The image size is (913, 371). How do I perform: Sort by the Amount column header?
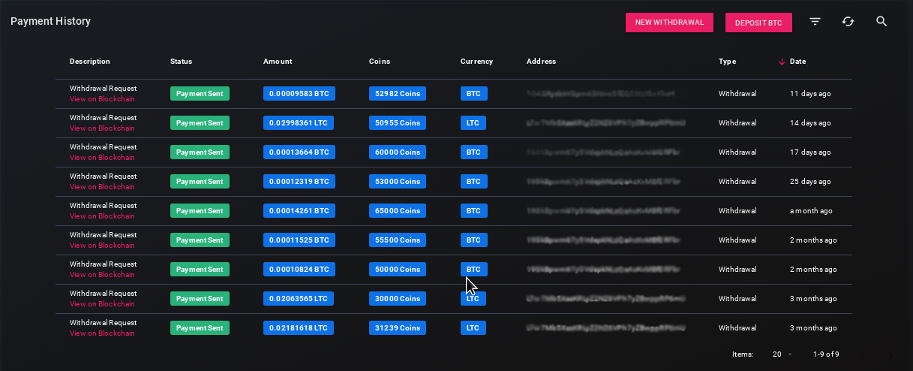point(278,61)
